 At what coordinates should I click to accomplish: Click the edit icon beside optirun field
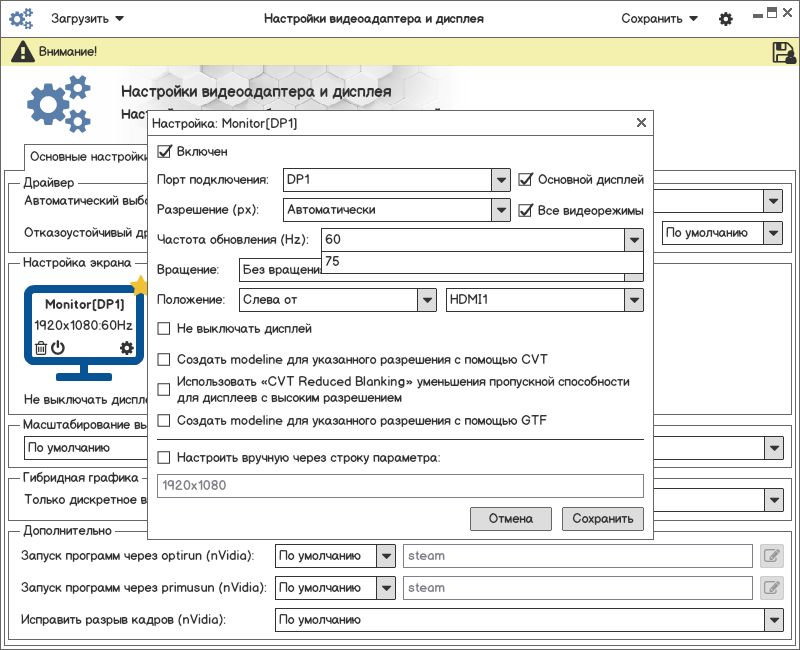coord(771,556)
